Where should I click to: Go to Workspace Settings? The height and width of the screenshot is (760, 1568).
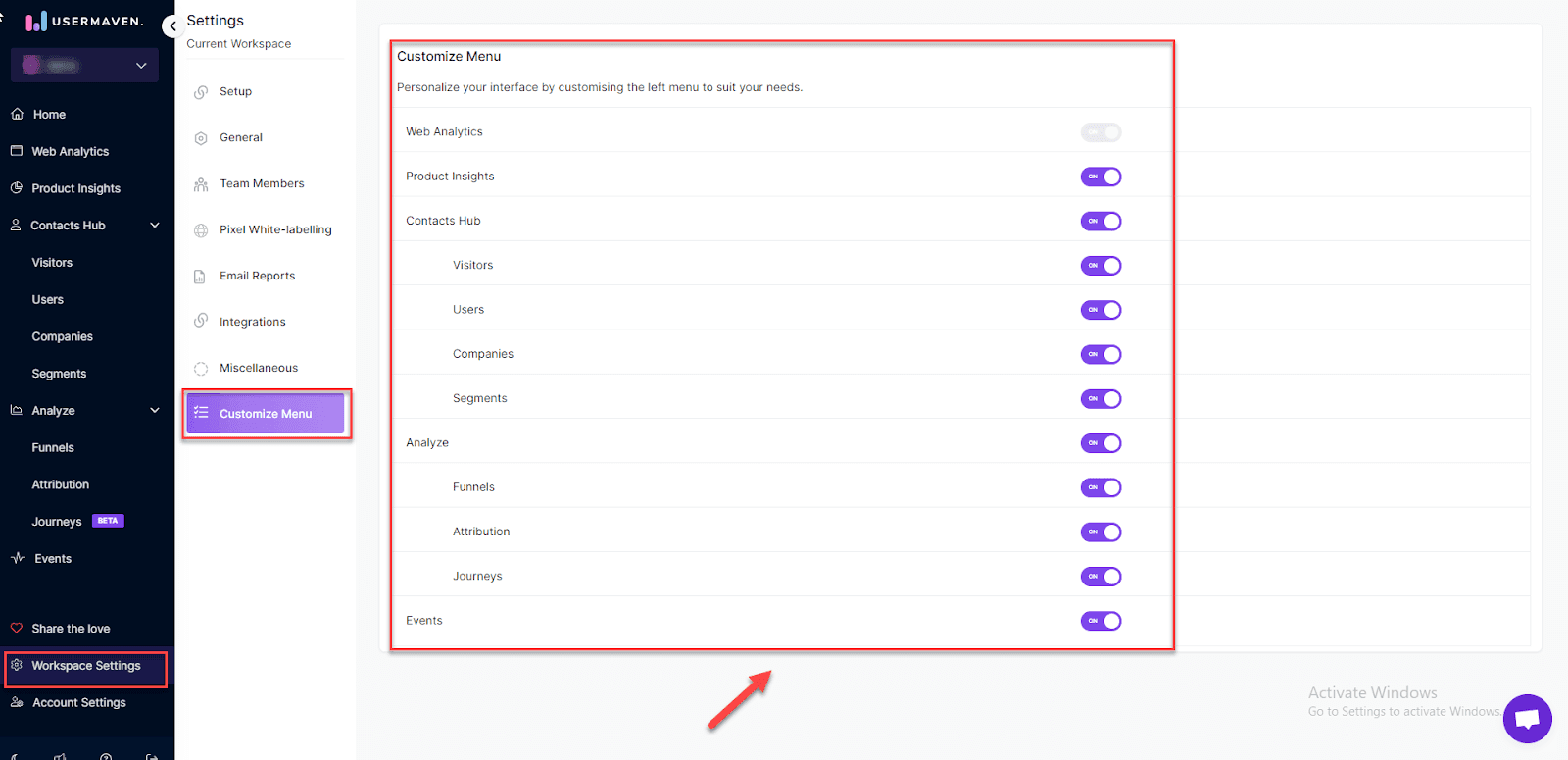point(85,666)
